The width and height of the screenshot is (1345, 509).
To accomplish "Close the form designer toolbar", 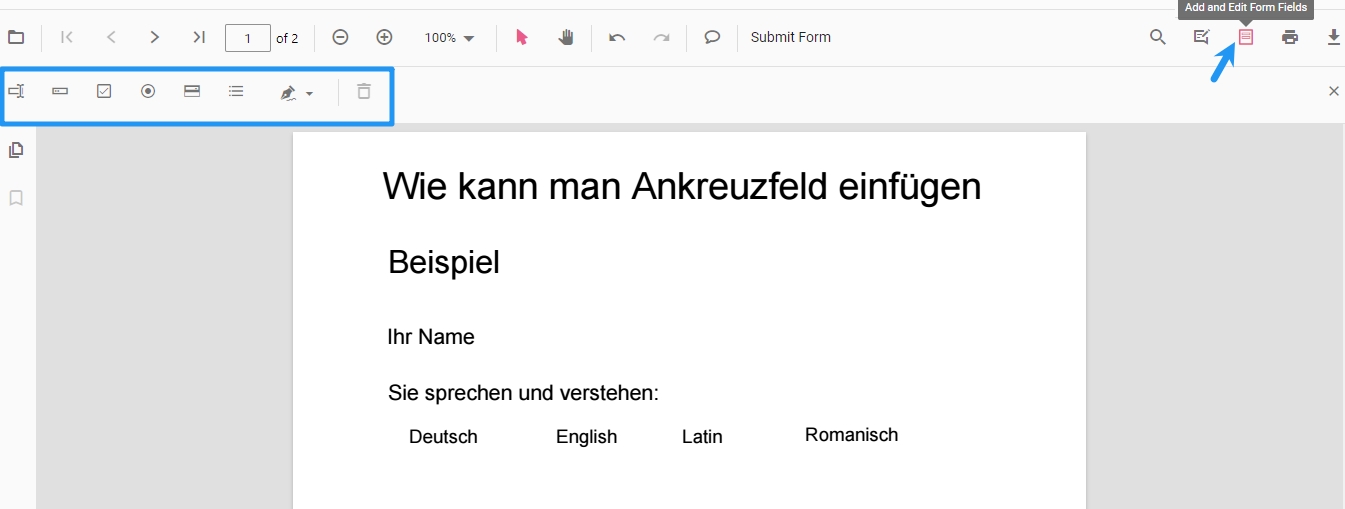I will (x=1333, y=91).
